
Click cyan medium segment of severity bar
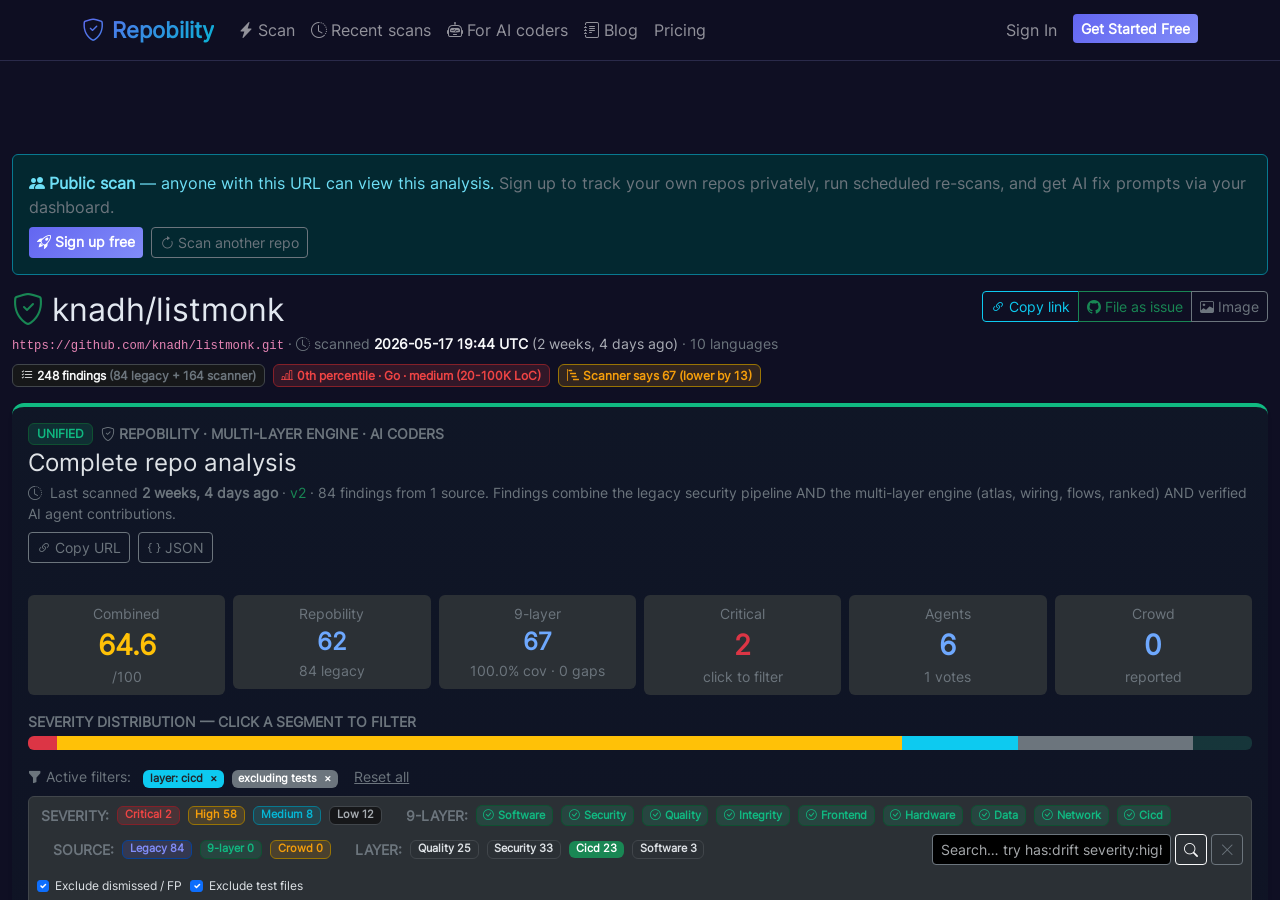pyautogui.click(x=960, y=743)
